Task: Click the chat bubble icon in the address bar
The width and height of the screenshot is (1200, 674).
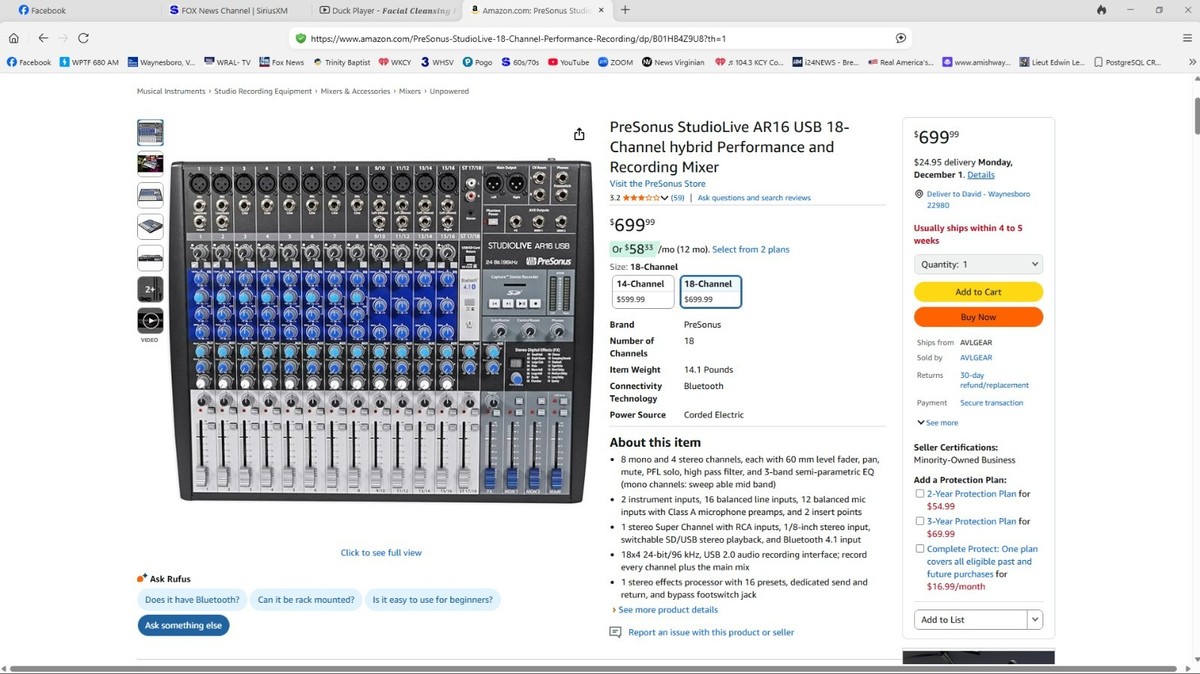Action: pos(901,38)
